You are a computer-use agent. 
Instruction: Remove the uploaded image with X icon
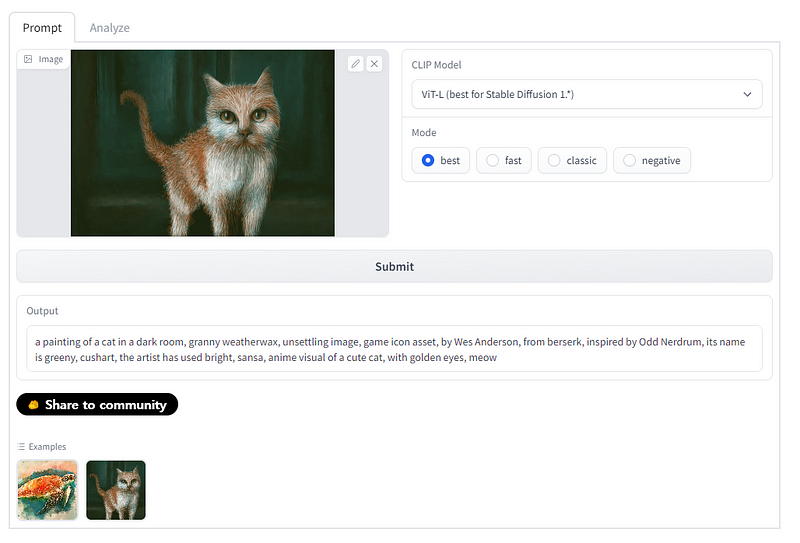[374, 64]
